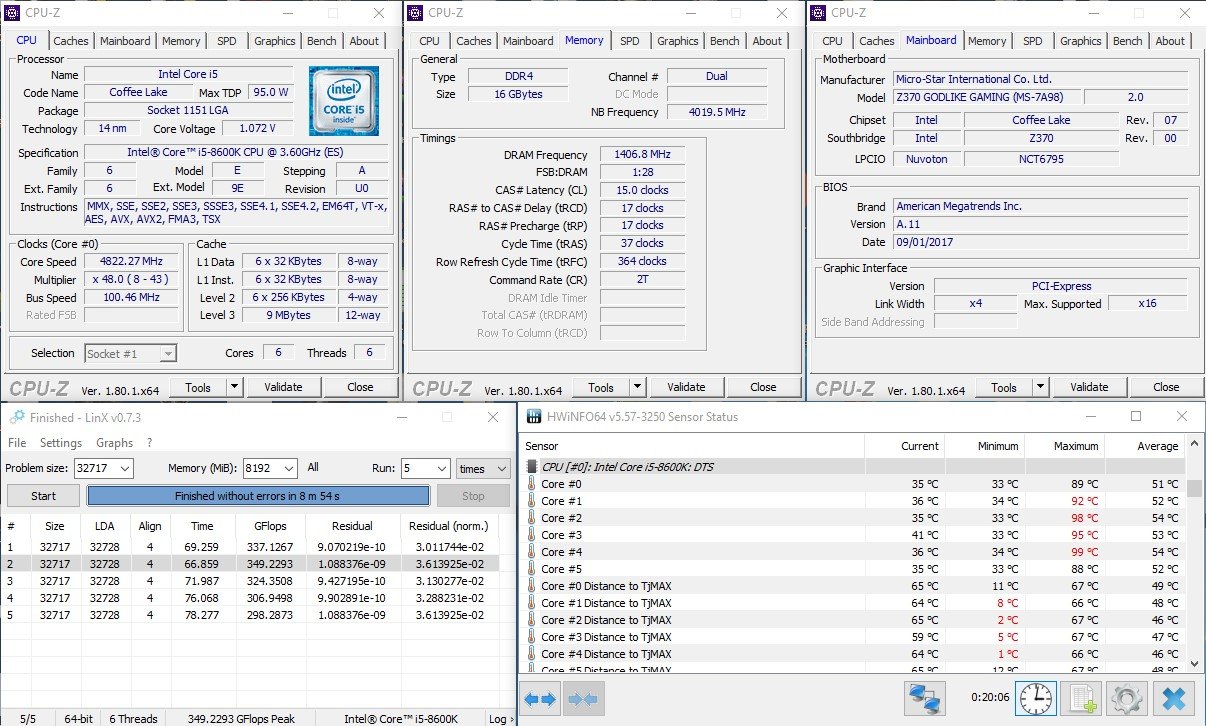The image size is (1206, 726).
Task: Click CPU-Z app icon in CPU-tab window title
Action: point(12,13)
